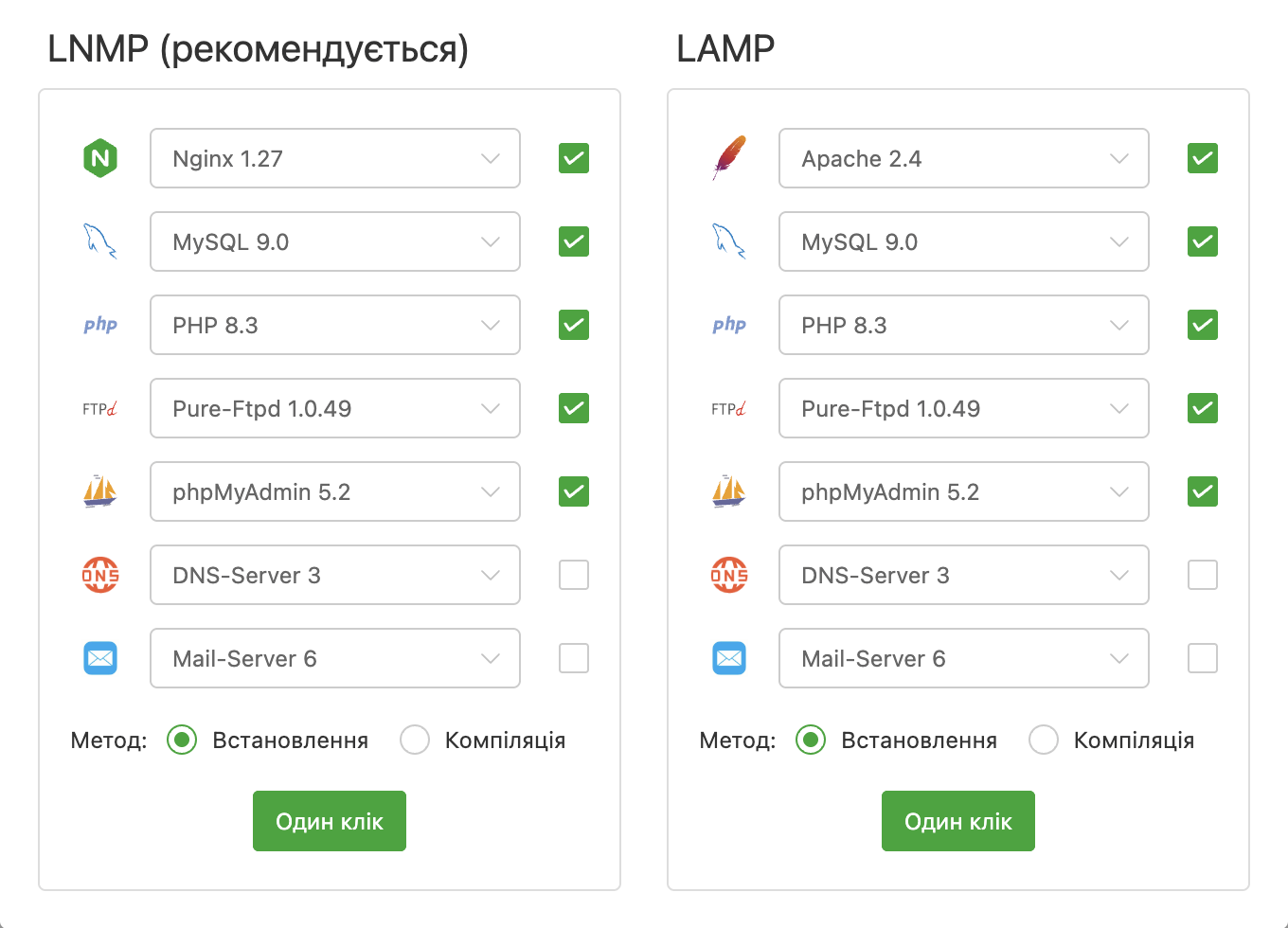Uncheck phpMyAdmin 5.2 checkbox in LAMP
The image size is (1288, 928).
click(1203, 491)
